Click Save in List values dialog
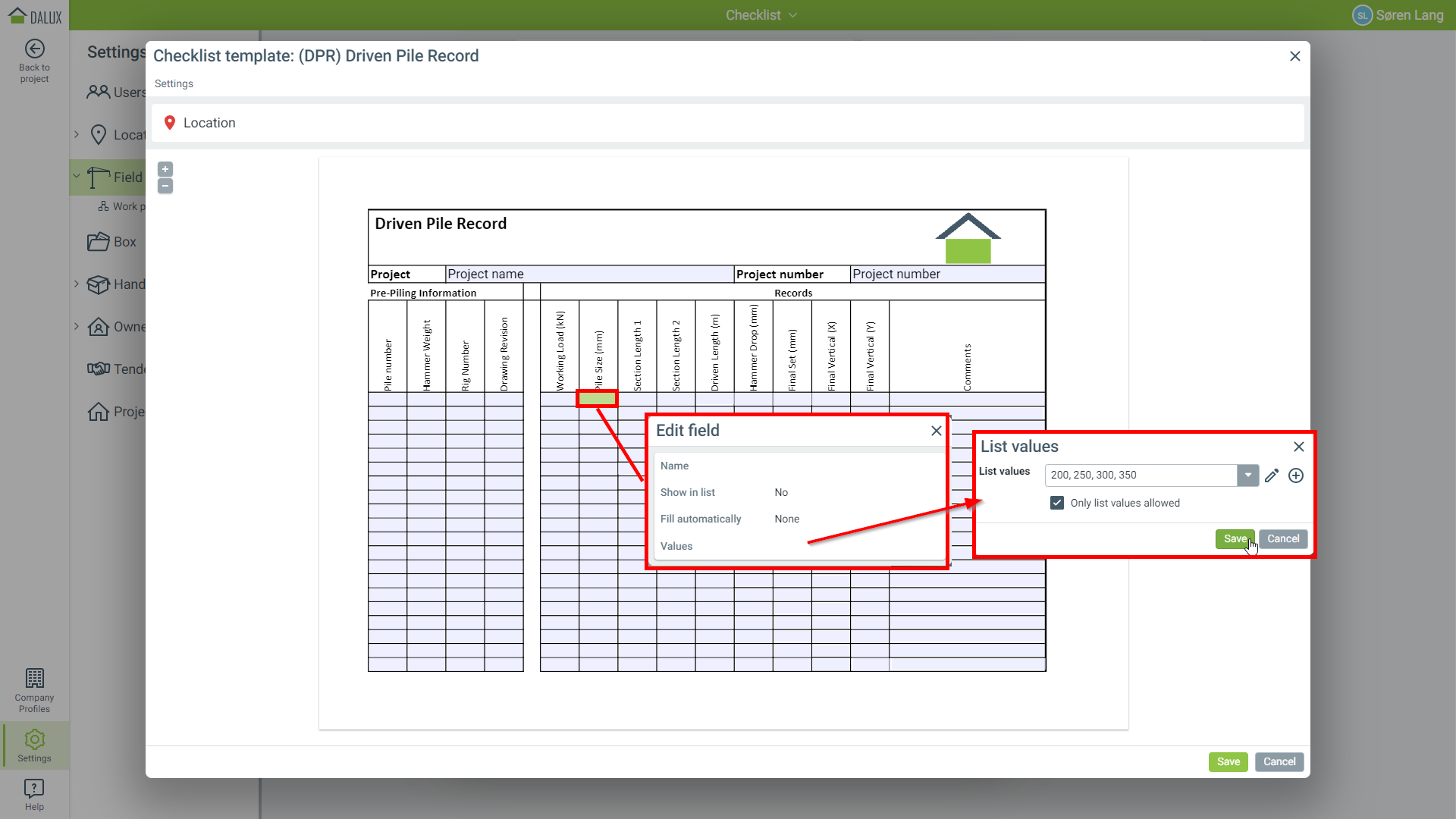1456x819 pixels. tap(1234, 538)
